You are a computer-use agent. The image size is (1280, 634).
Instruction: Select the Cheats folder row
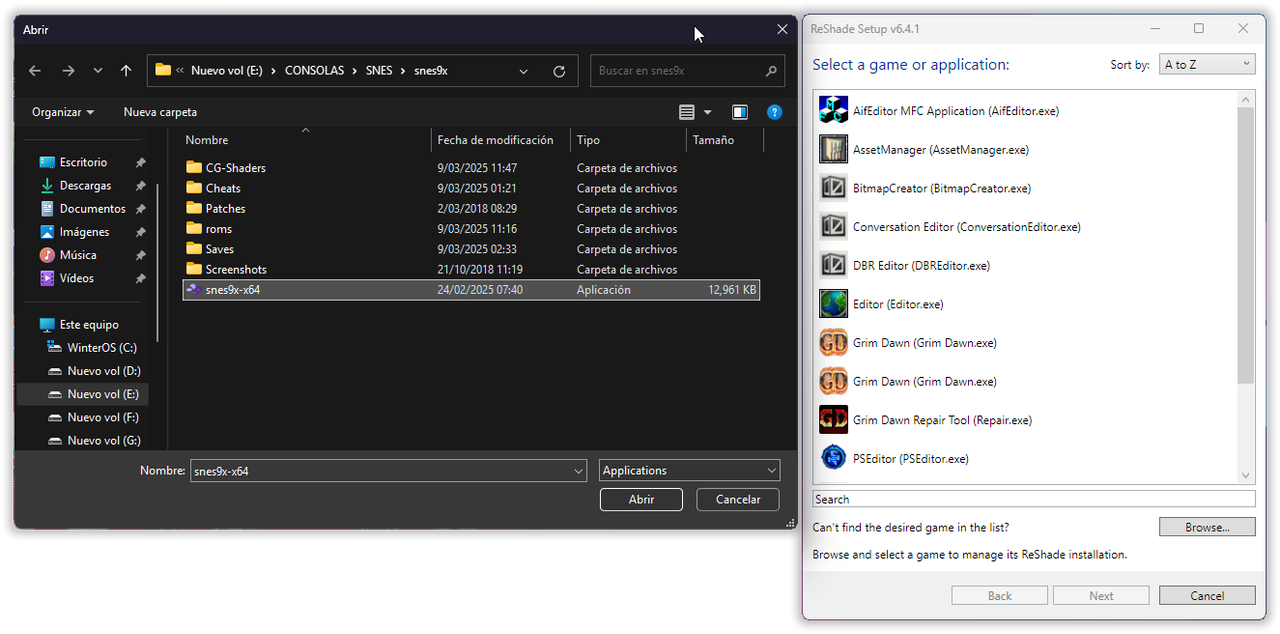pyautogui.click(x=472, y=188)
